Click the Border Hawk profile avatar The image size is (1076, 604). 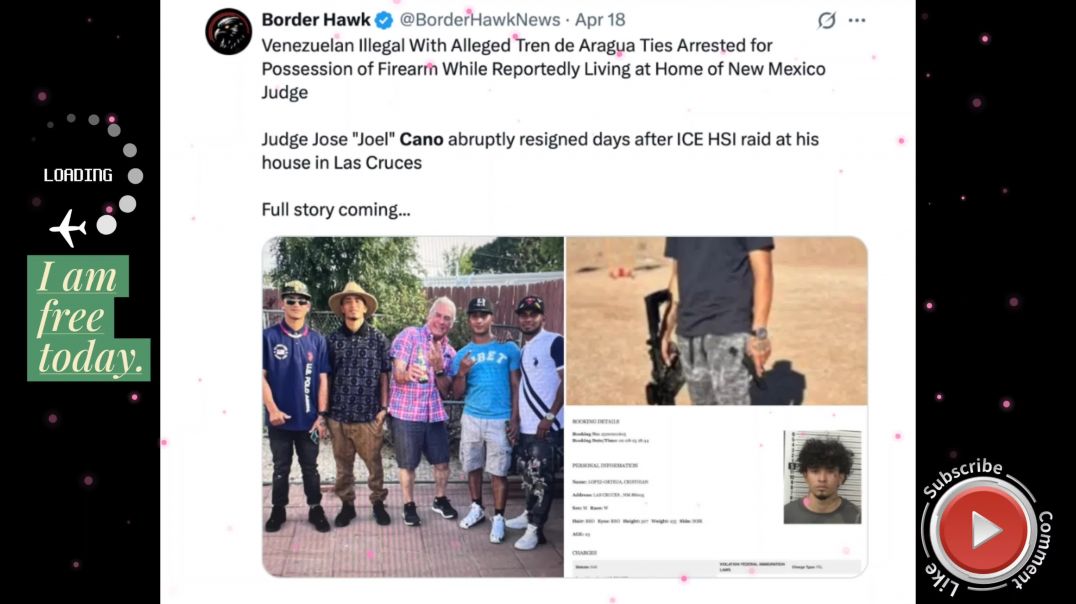pos(229,32)
